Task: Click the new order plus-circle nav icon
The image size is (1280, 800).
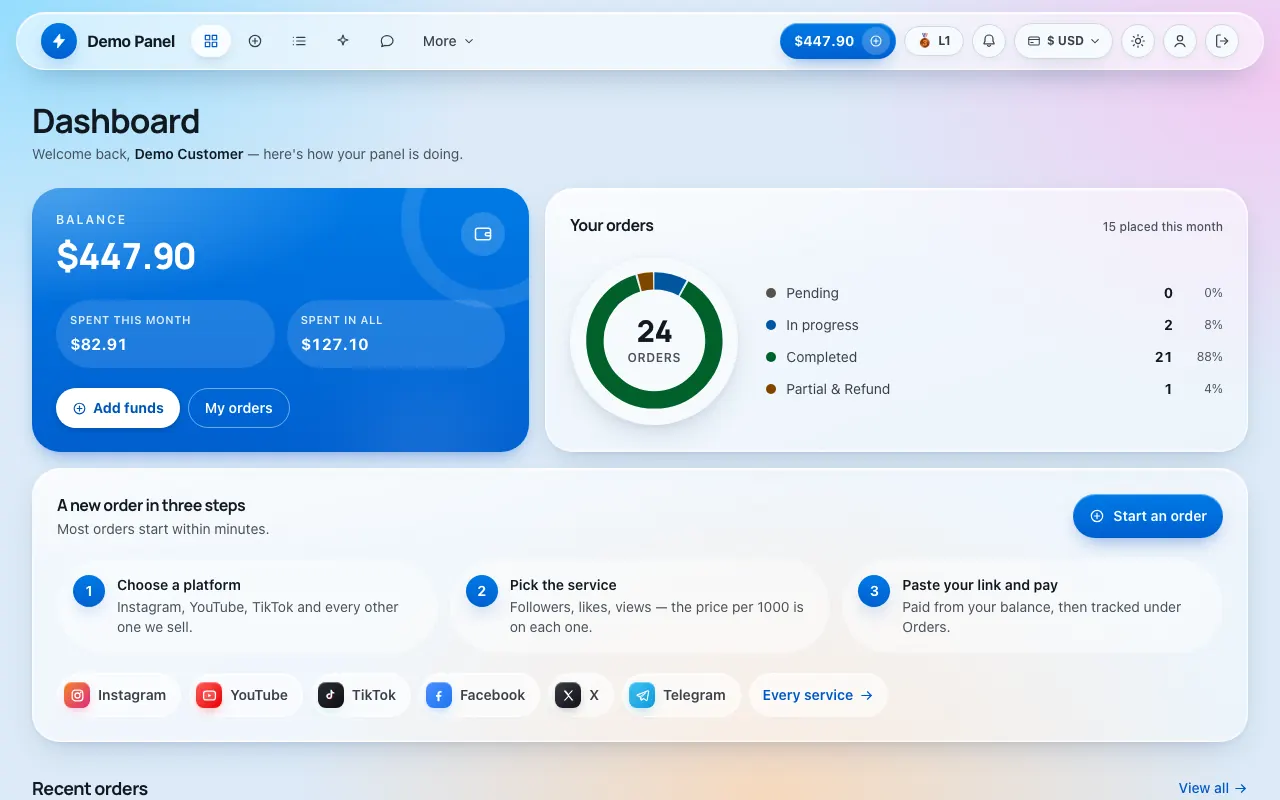Action: click(x=255, y=41)
